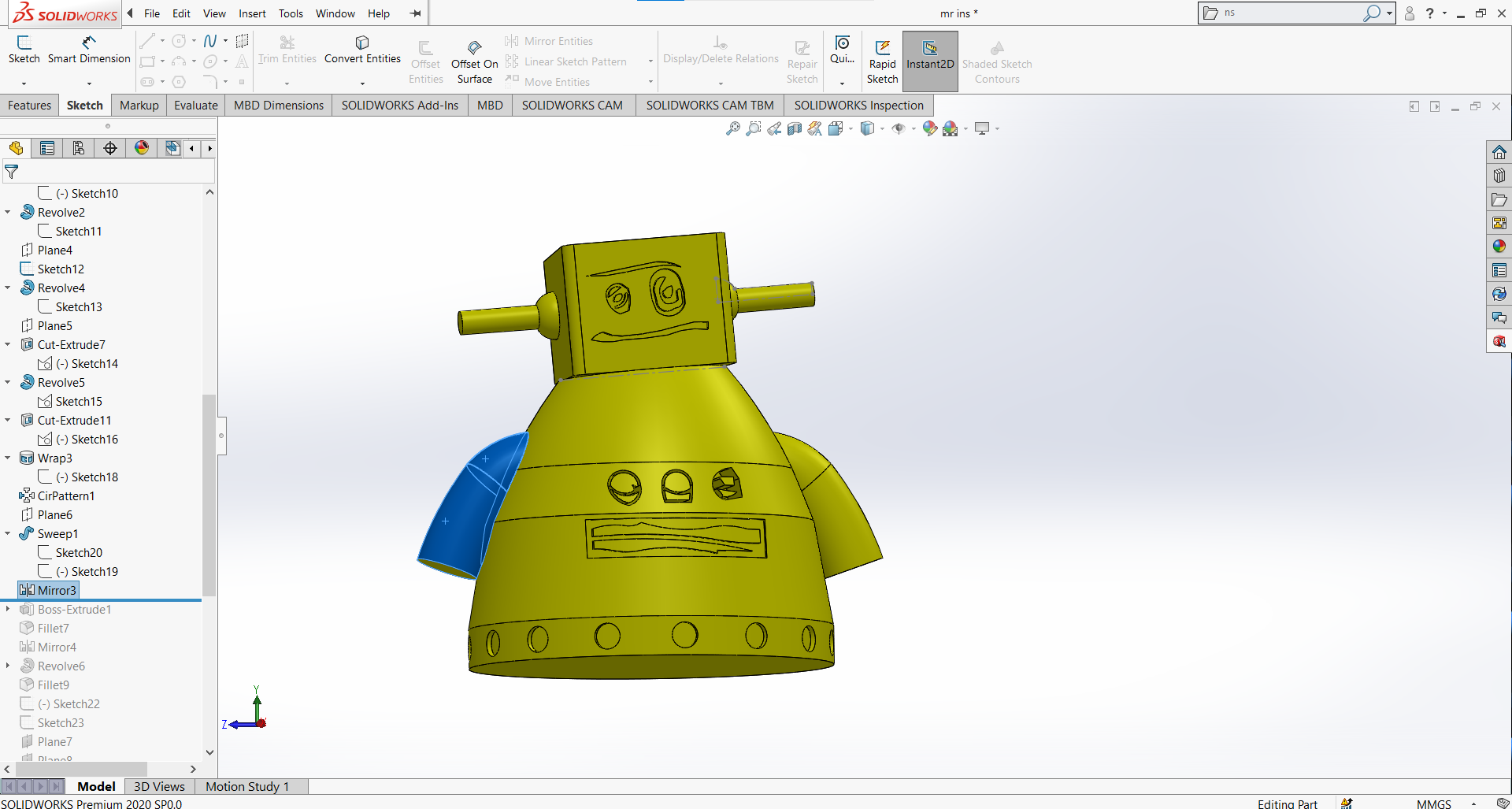The width and height of the screenshot is (1512, 809).
Task: Open the Sketch button dropdown arrow
Action: pyautogui.click(x=24, y=83)
